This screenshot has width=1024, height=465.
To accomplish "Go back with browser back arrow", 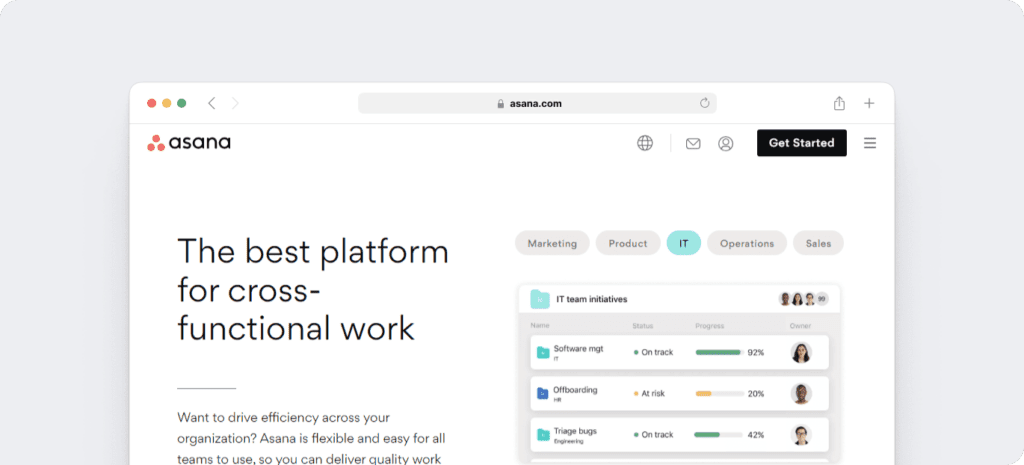I will [x=212, y=103].
